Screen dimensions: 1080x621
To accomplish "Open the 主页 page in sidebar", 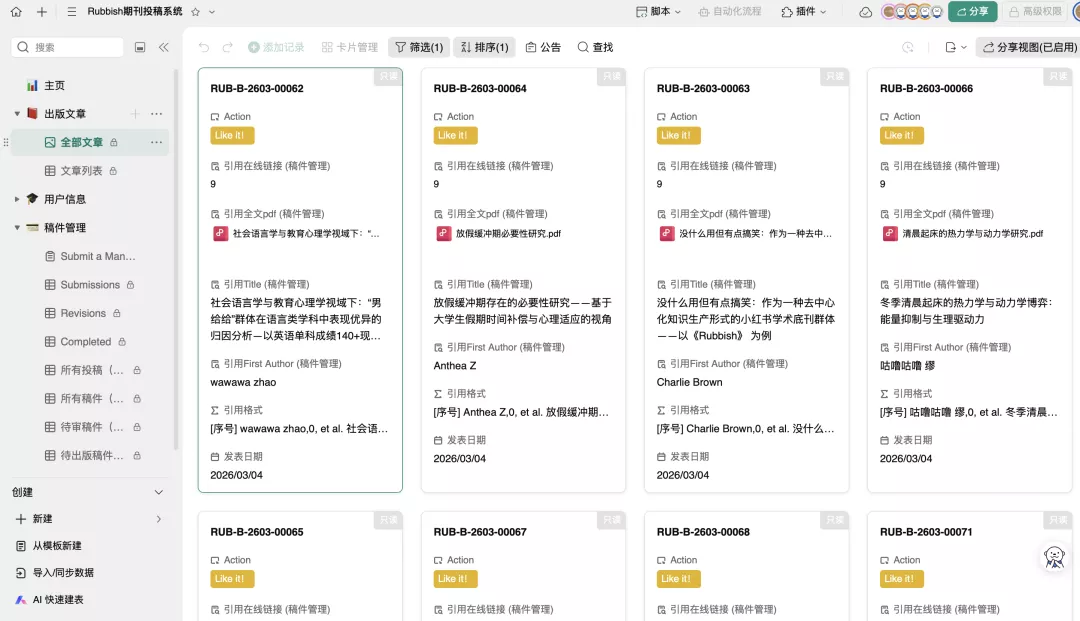I will coord(54,86).
